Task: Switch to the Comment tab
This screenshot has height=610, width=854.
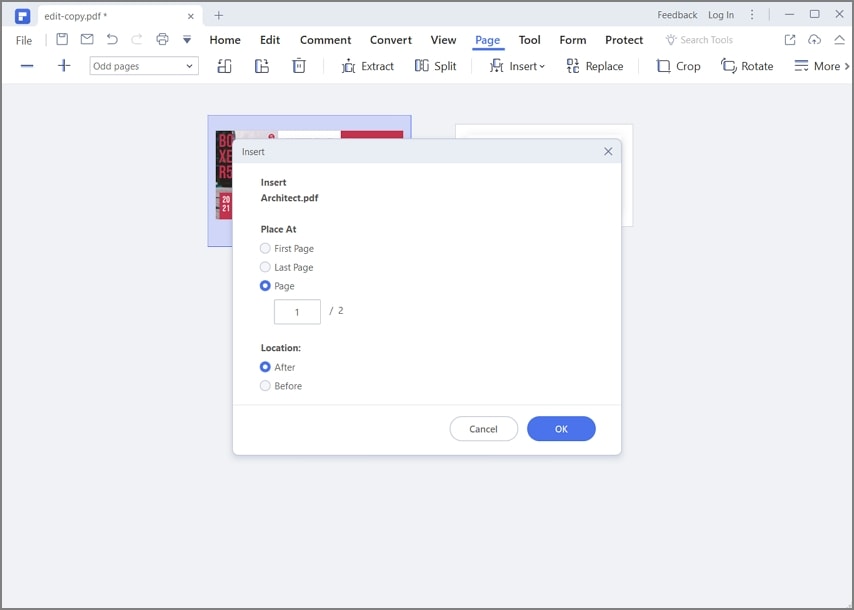Action: 325,40
